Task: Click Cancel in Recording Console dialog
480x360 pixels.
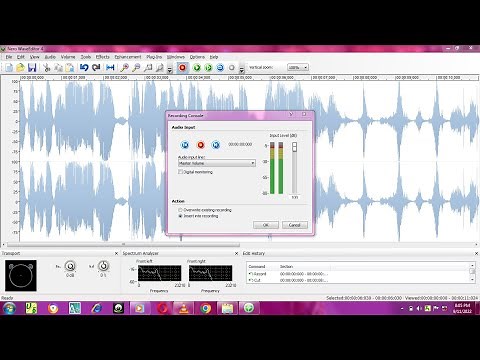Action: click(x=295, y=225)
